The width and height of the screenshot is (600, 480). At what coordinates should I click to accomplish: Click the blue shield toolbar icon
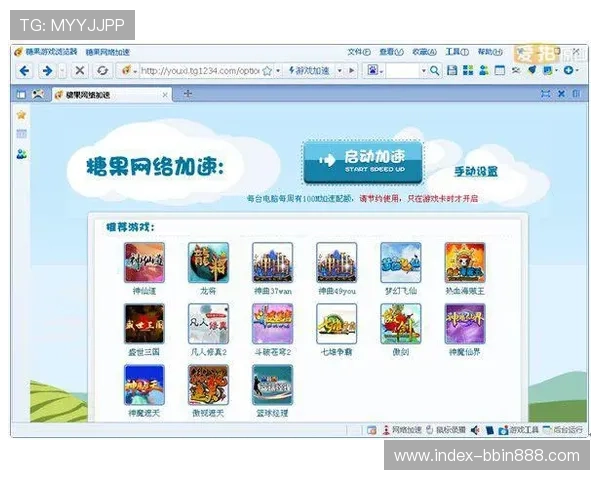pos(532,70)
